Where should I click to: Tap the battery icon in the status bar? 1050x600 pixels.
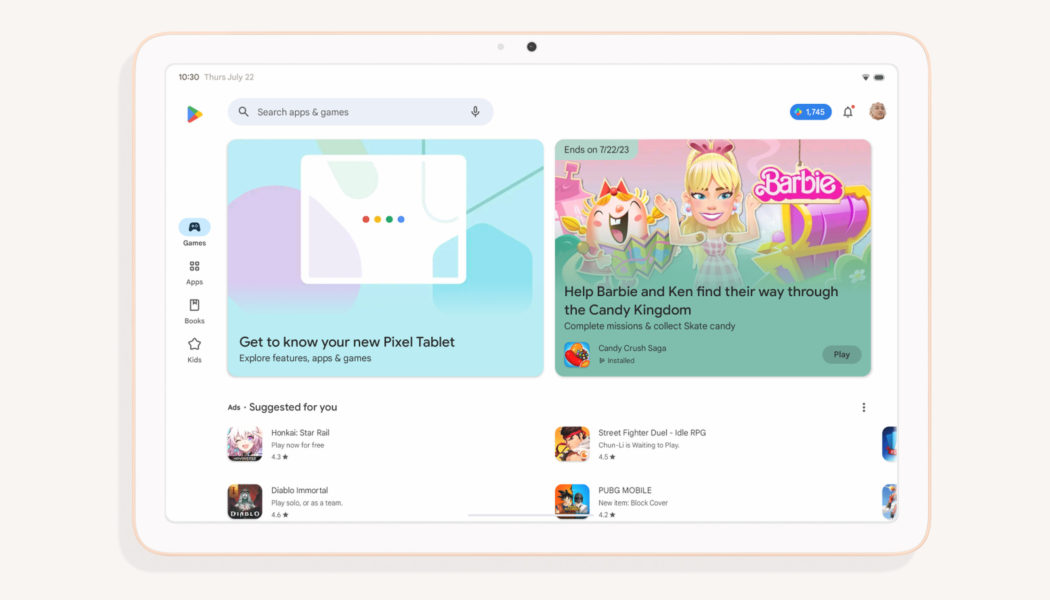coord(879,76)
